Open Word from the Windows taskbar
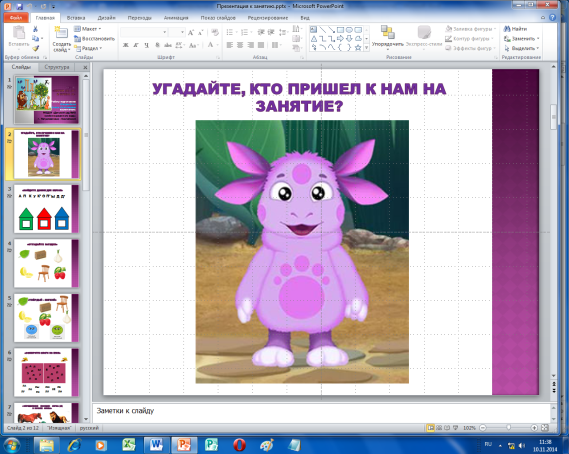The image size is (569, 454). [x=157, y=445]
